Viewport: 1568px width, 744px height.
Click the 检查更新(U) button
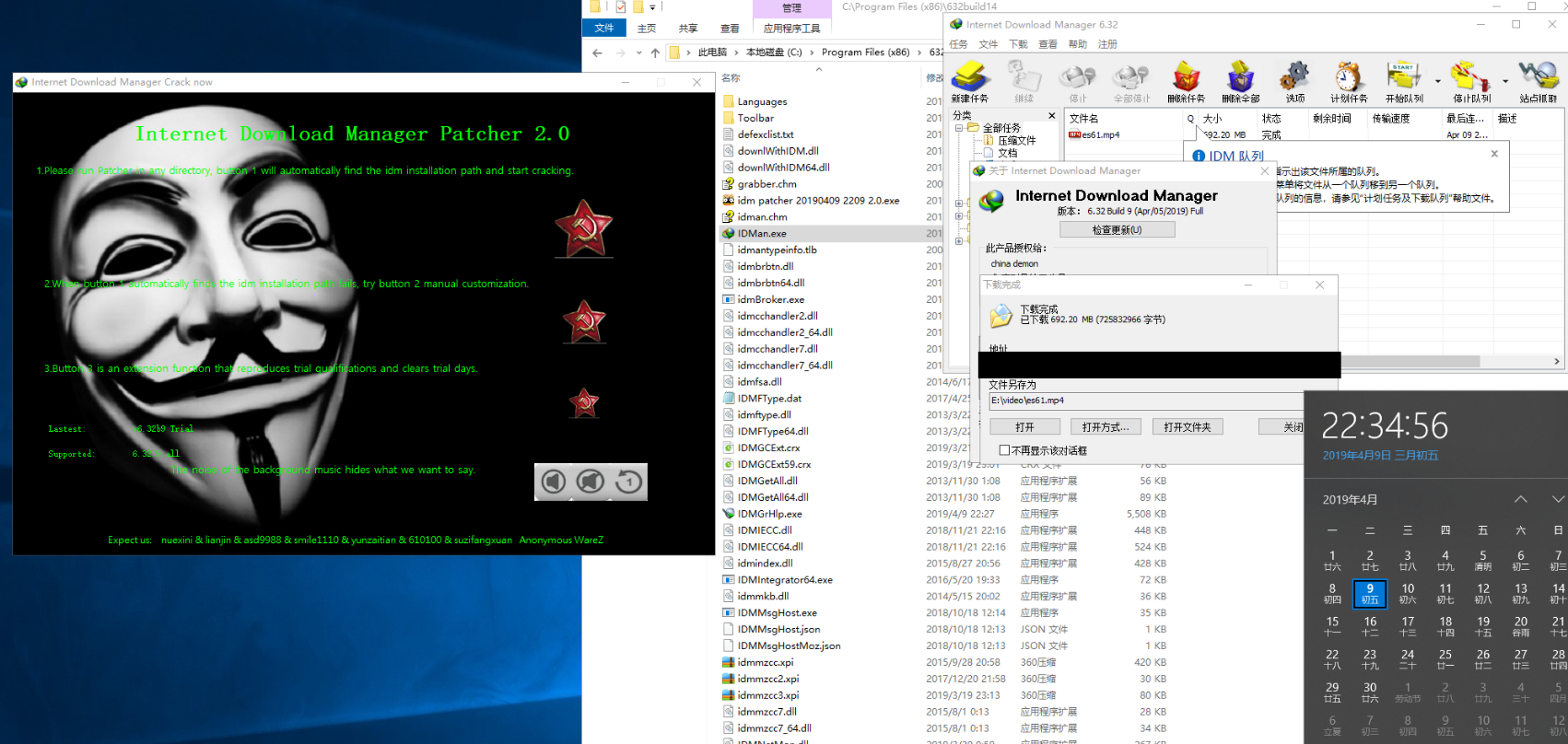(1117, 230)
